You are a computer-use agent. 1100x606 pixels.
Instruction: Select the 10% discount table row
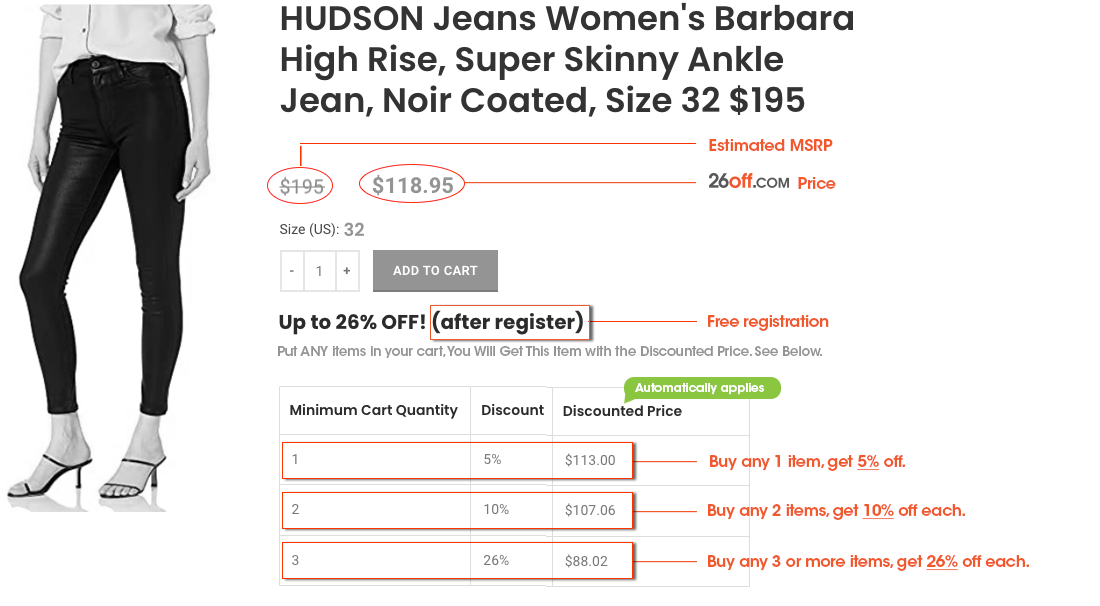click(x=457, y=510)
